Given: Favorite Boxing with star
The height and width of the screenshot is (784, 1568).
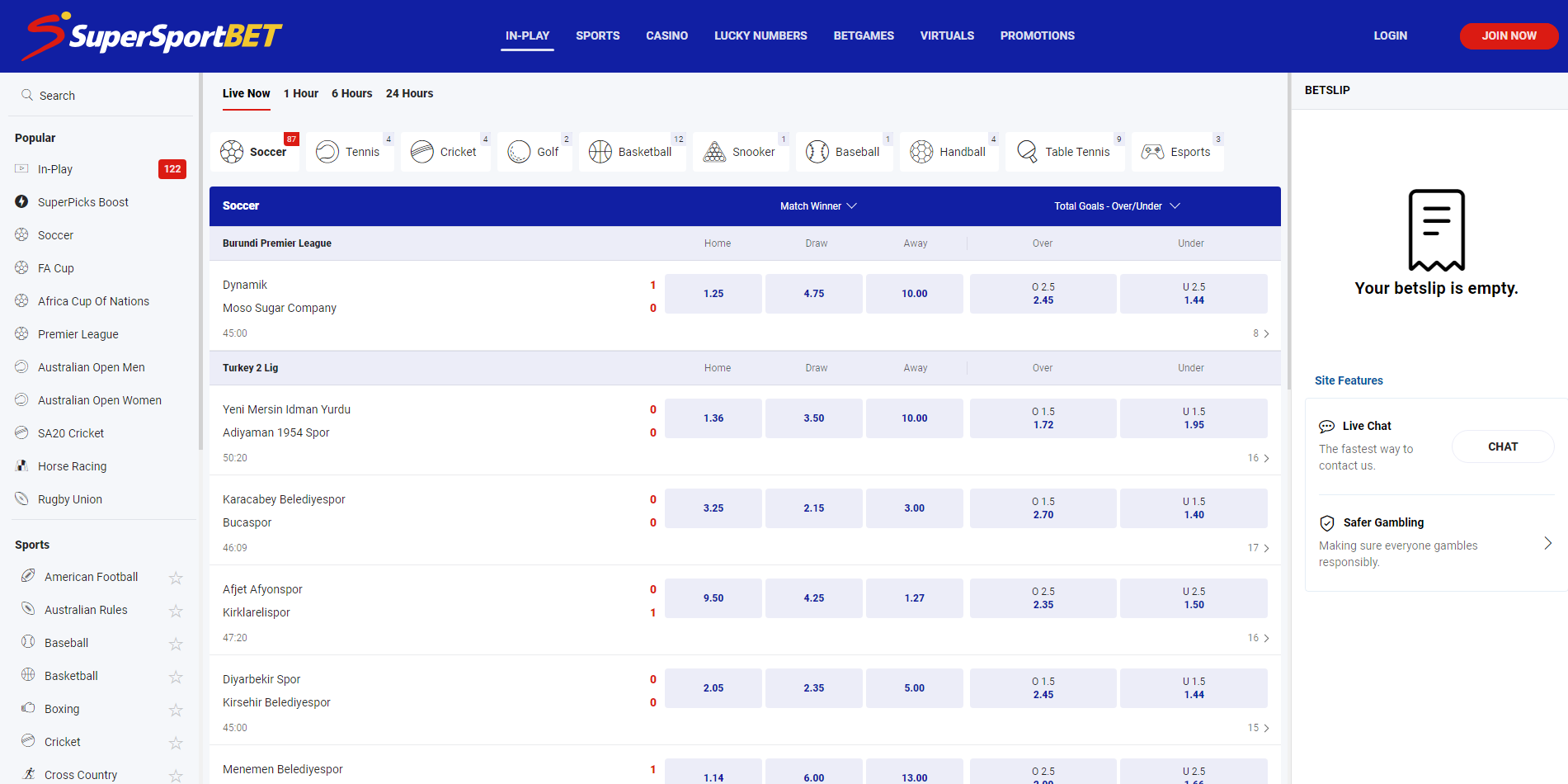Looking at the screenshot, I should tap(176, 710).
